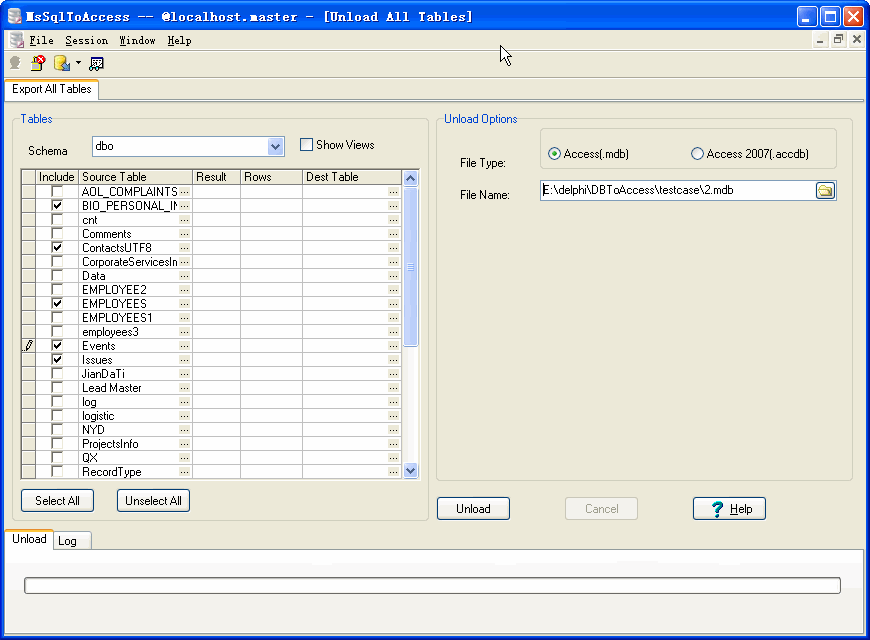
Task: Select the Access(.mdb) file type radio
Action: click(x=554, y=154)
